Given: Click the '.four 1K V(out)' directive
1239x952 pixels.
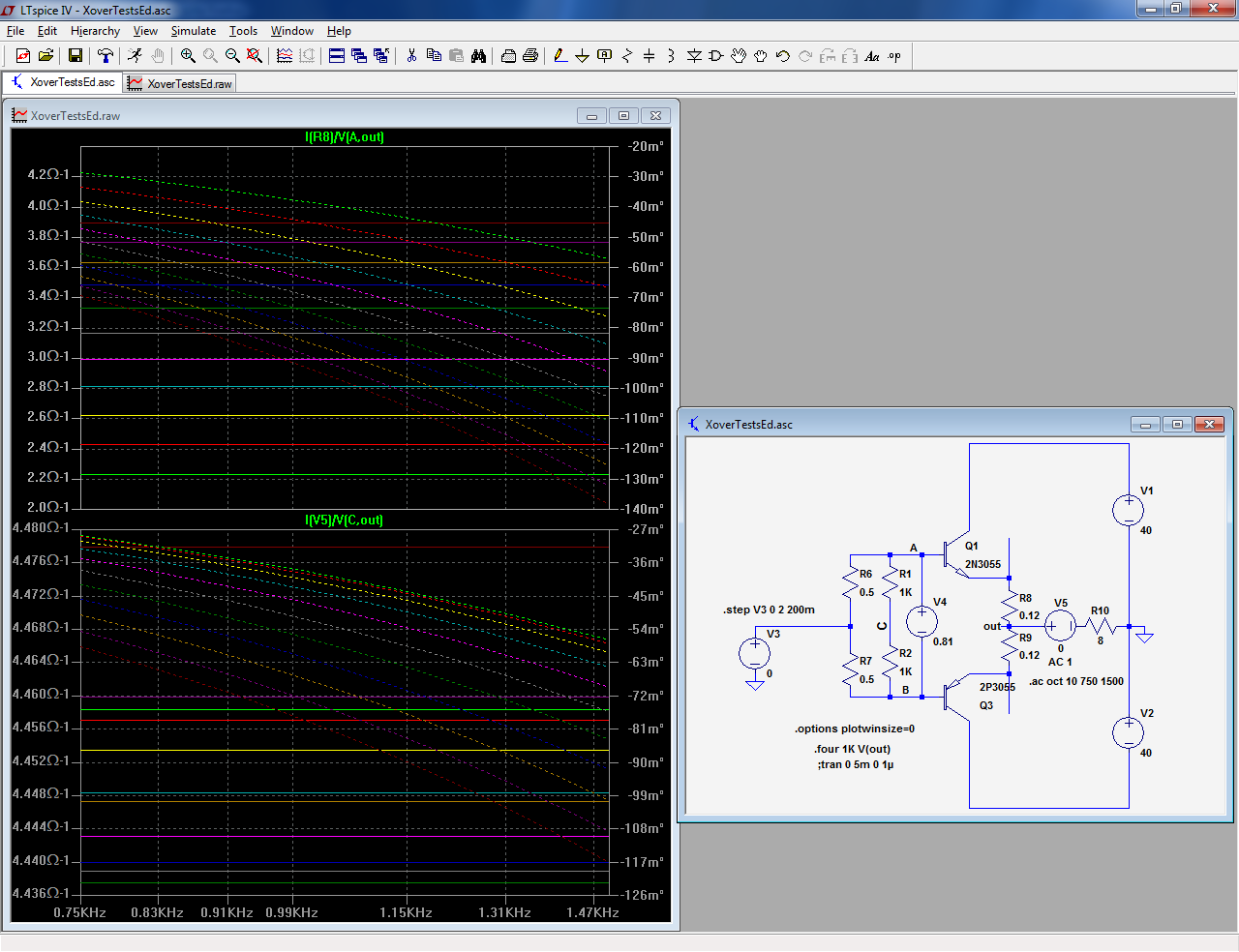Looking at the screenshot, I should 852,749.
